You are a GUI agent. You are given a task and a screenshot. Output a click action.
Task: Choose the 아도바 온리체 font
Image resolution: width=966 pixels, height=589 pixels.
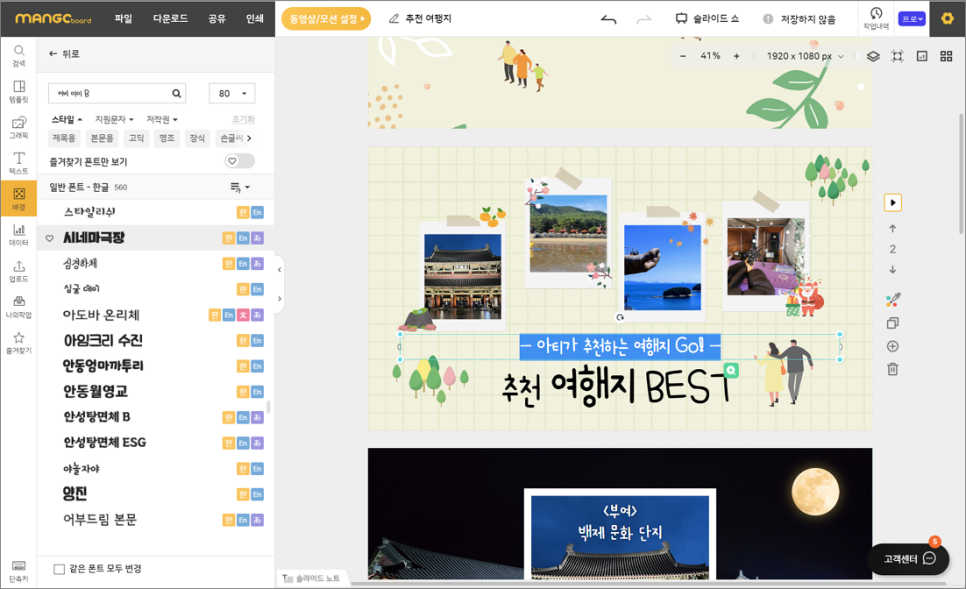click(102, 315)
